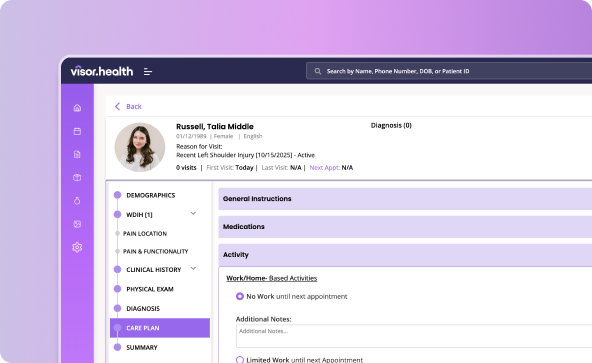Expand the General Instructions section

pyautogui.click(x=405, y=199)
